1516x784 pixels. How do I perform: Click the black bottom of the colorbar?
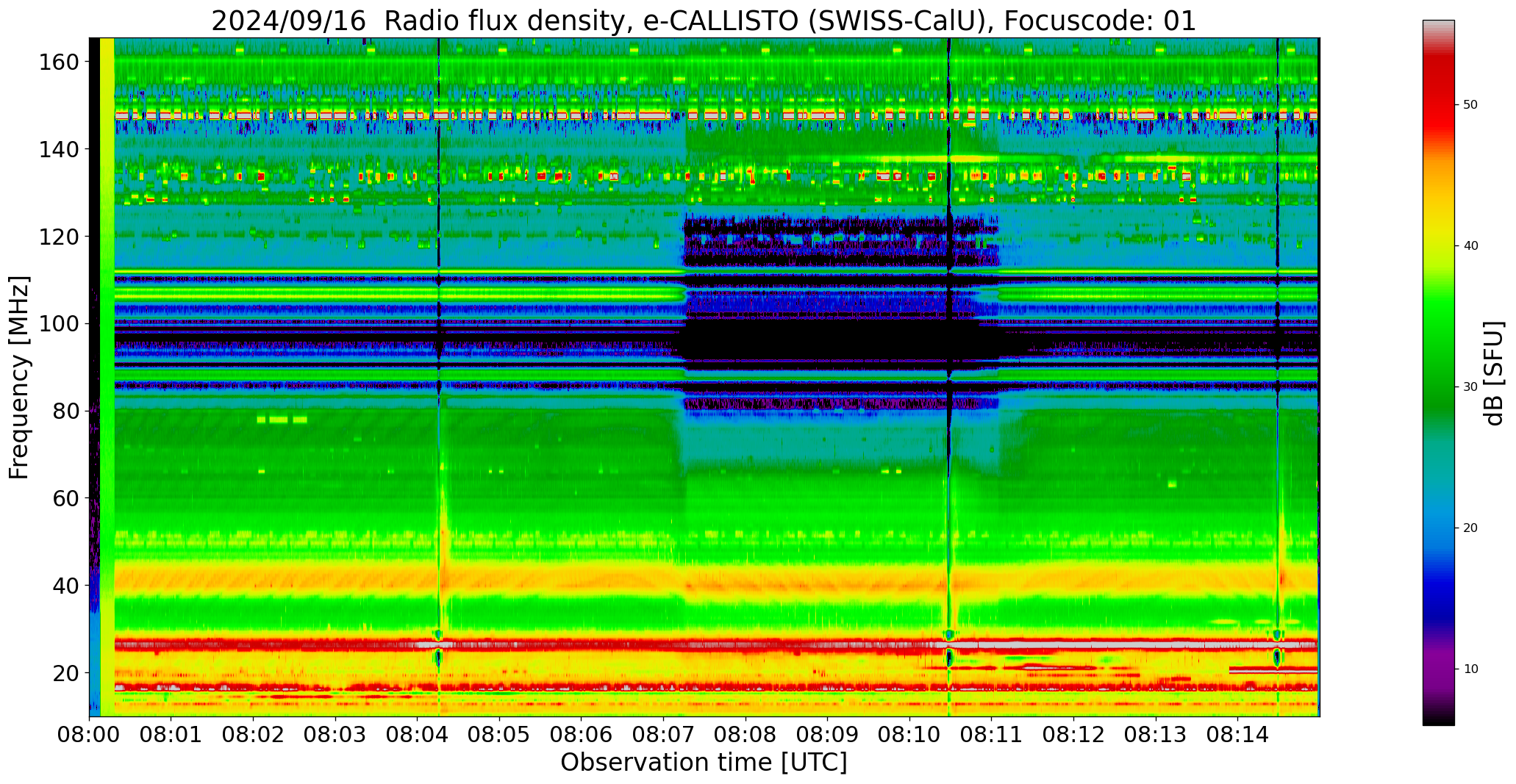1438,720
